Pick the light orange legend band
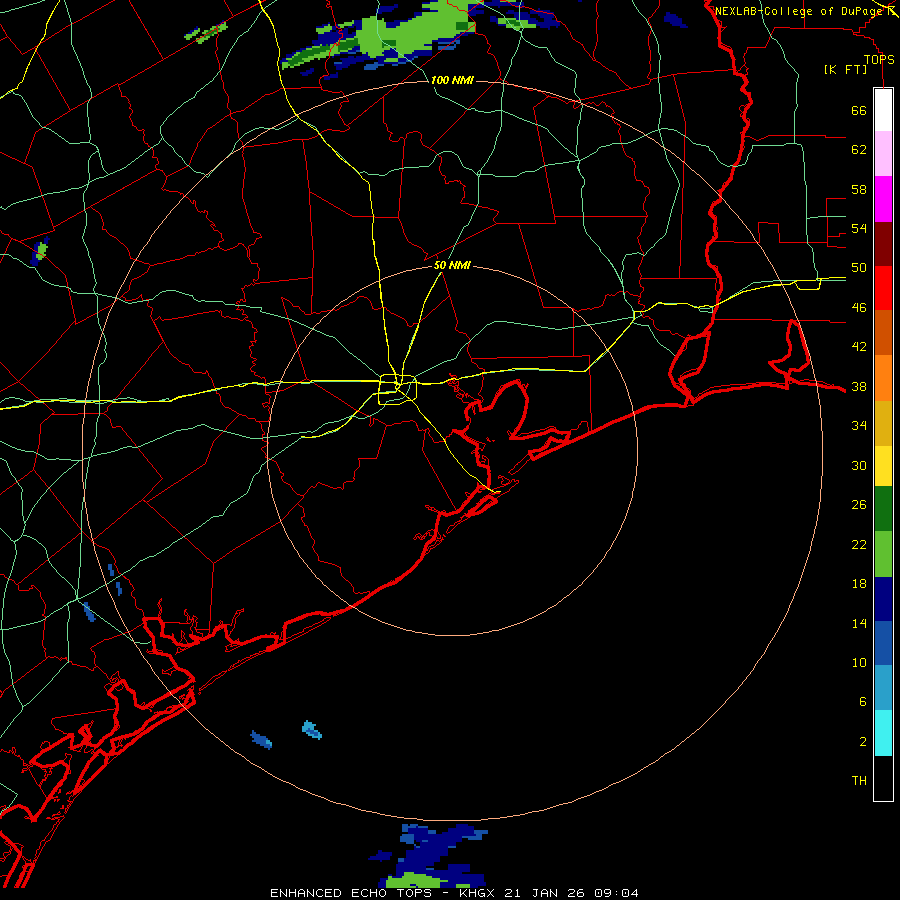Image resolution: width=900 pixels, height=900 pixels. point(883,378)
